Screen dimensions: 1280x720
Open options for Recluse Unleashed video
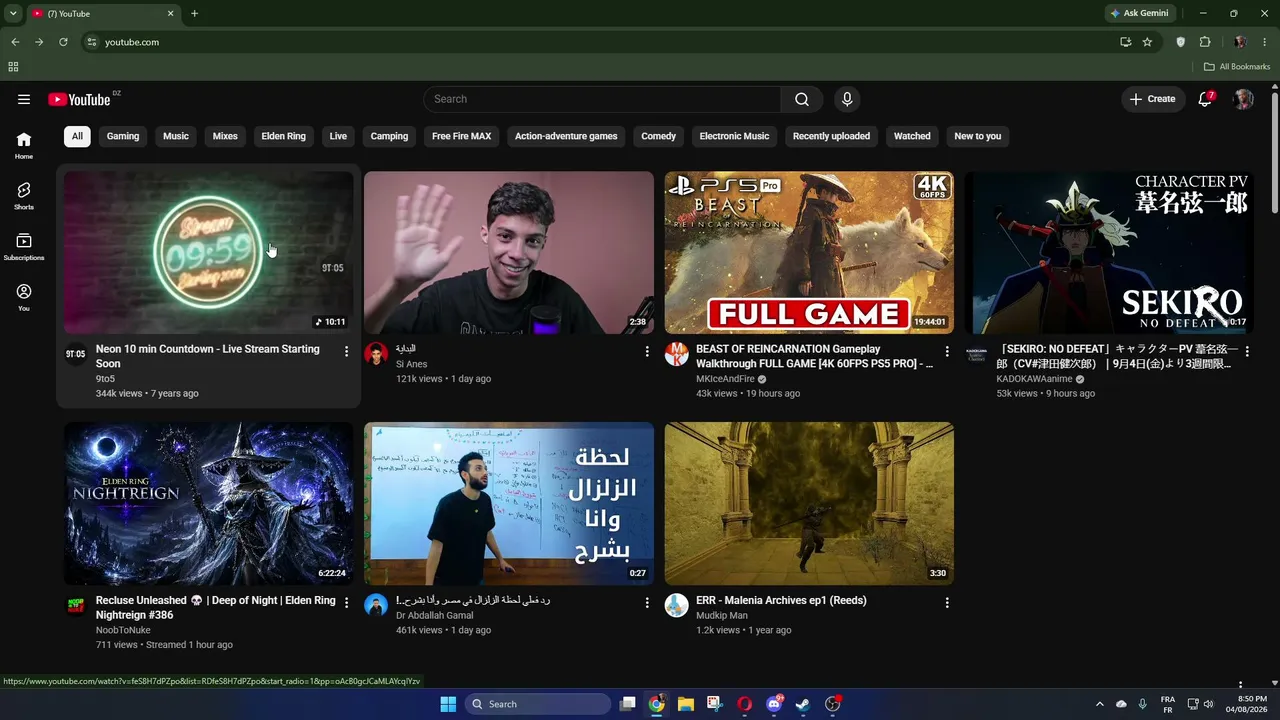[x=346, y=603]
